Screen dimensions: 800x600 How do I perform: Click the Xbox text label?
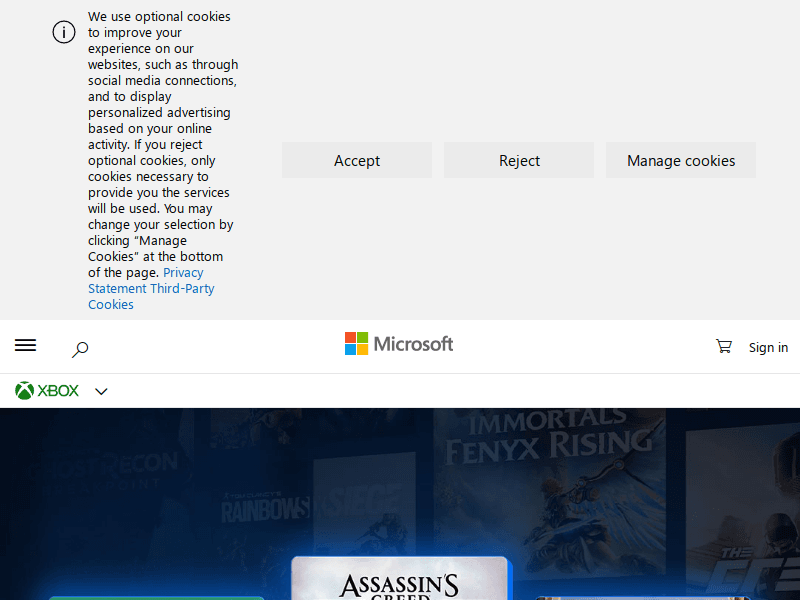(58, 391)
